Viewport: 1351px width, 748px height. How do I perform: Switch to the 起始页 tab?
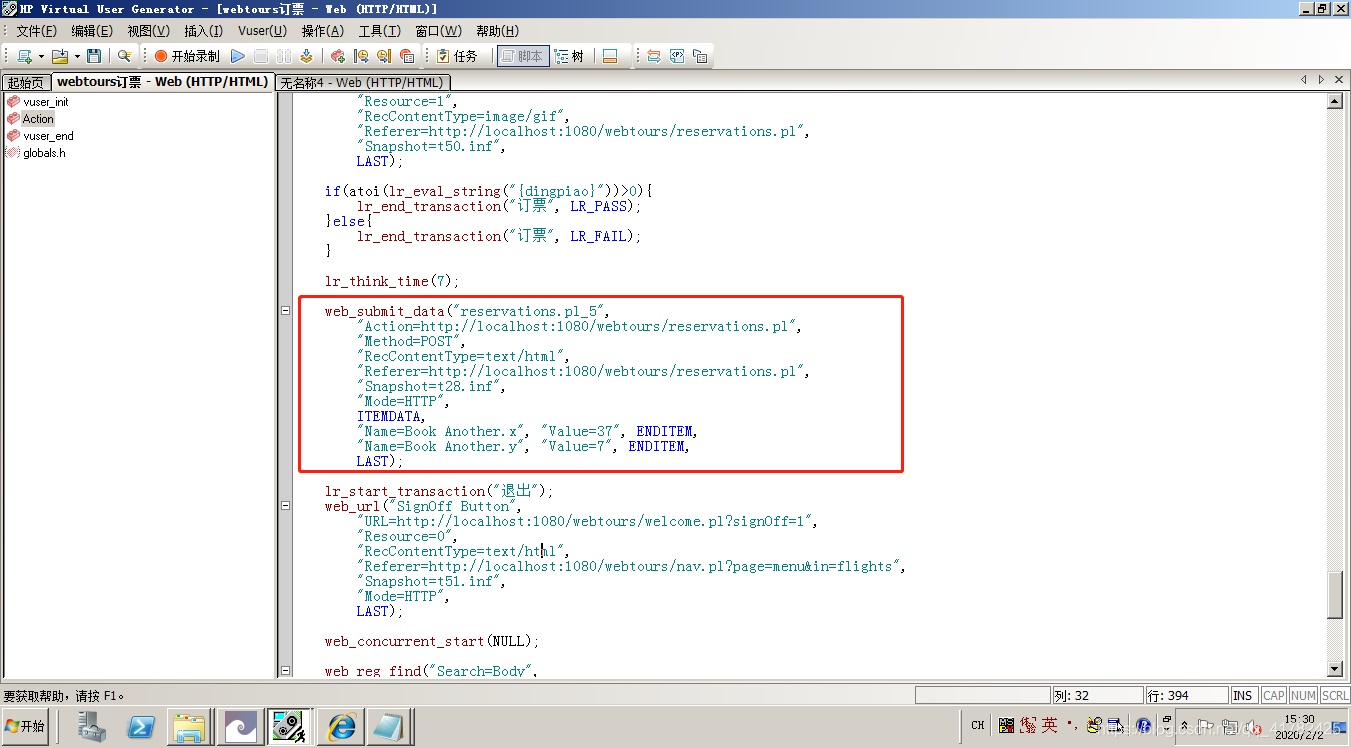click(26, 82)
